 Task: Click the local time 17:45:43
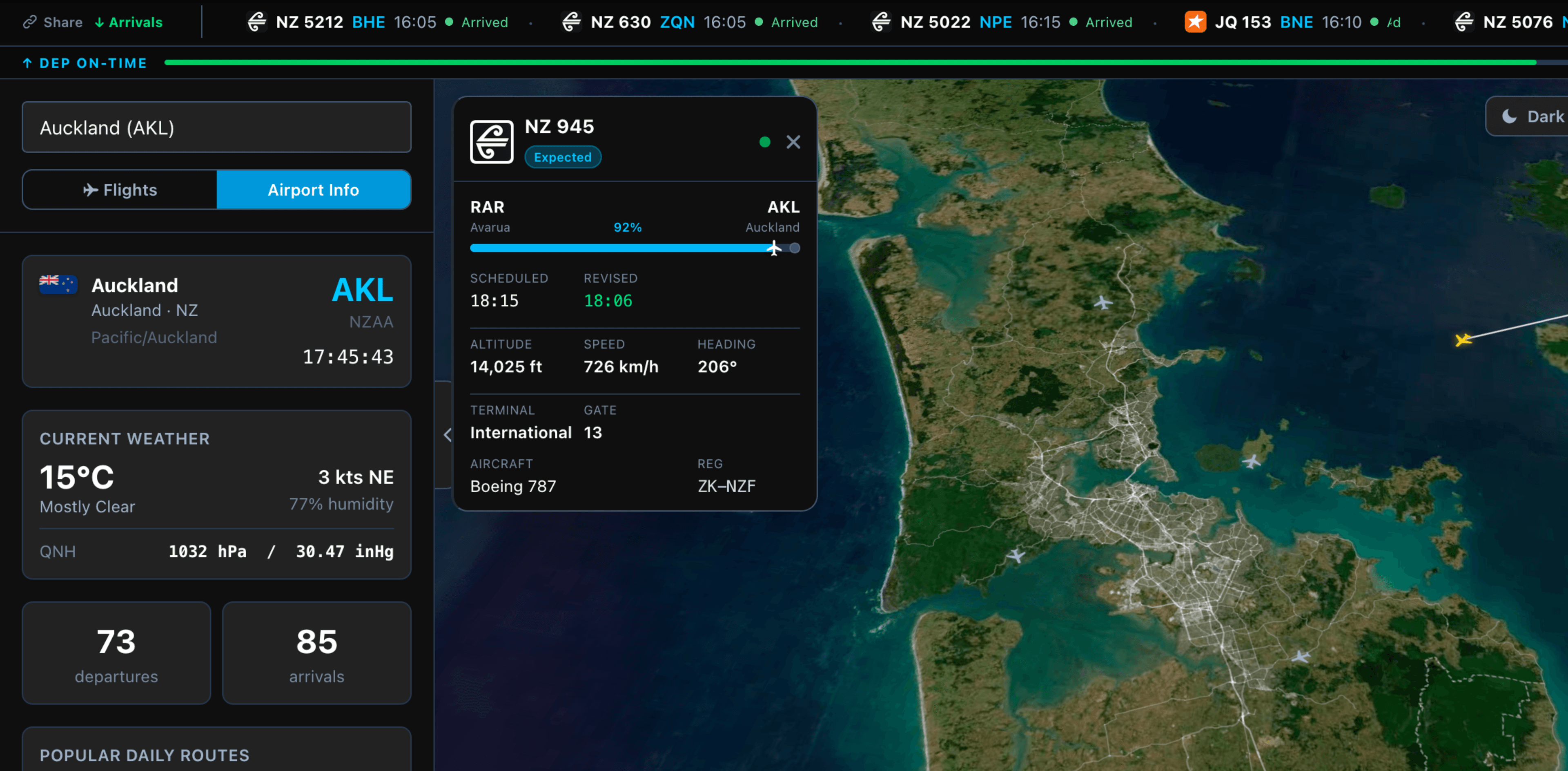[347, 357]
